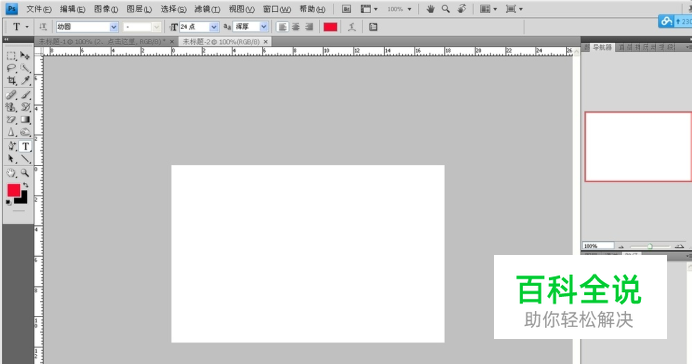Viewport: 692px width, 364px height.
Task: Select the Path Selection tool
Action: tap(11, 159)
